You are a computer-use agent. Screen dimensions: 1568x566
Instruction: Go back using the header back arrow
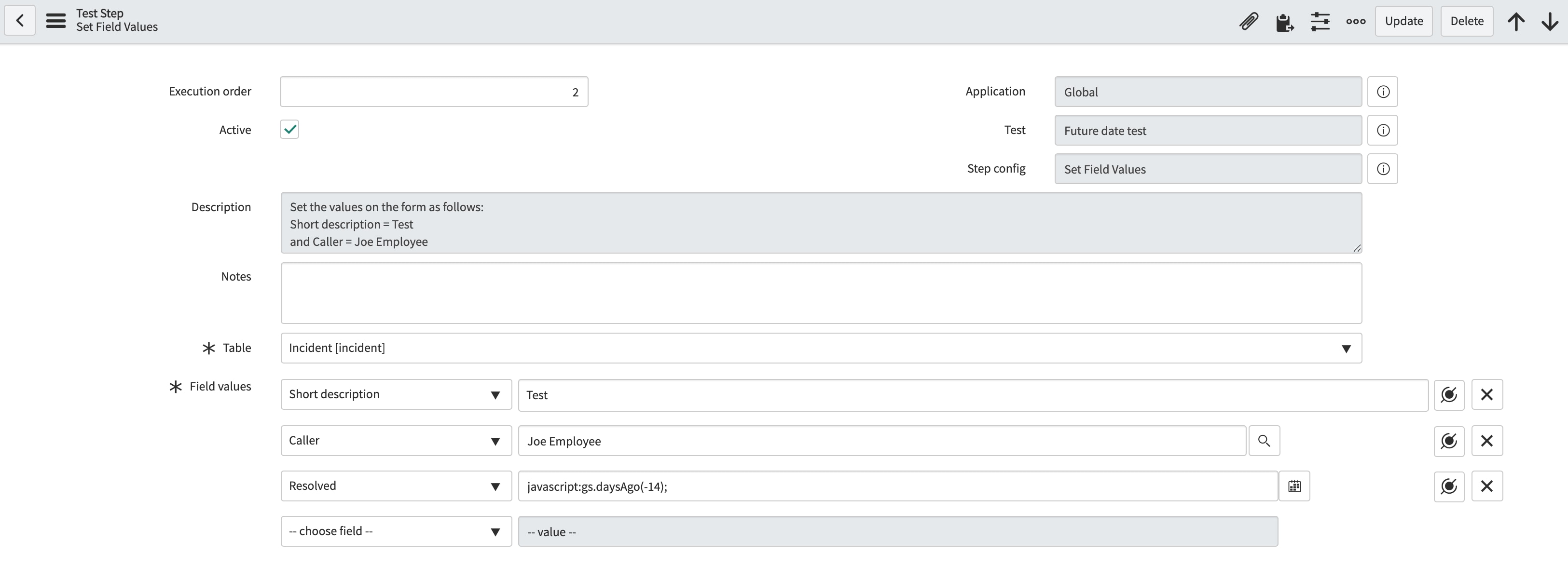click(x=19, y=21)
